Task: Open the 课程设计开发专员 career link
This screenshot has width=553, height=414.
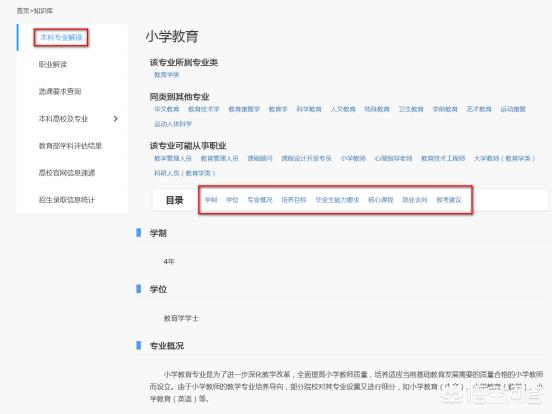Action: [306, 158]
